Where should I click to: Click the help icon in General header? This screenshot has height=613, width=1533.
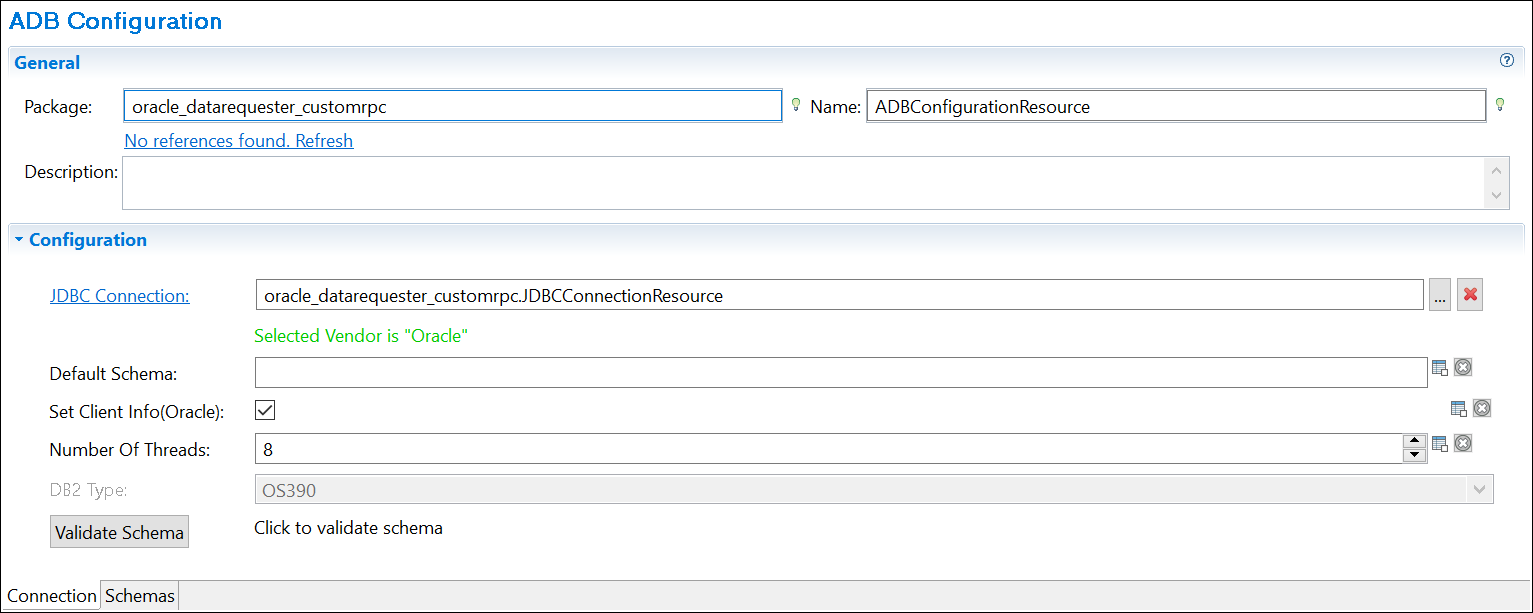(1507, 61)
